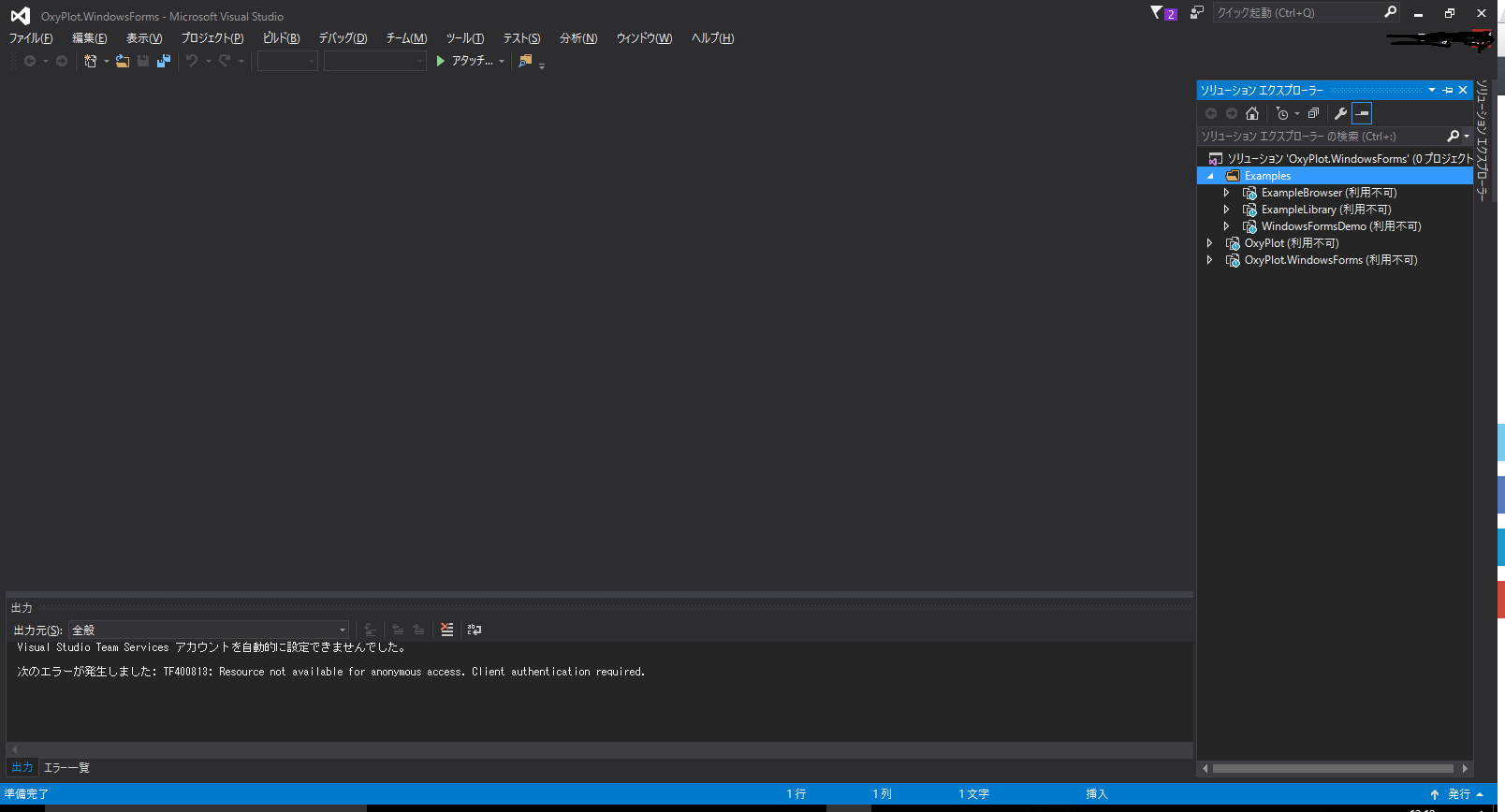Viewport: 1505px width, 812px height.
Task: Click the Home icon in Solution Explorer
Action: pos(1252,113)
